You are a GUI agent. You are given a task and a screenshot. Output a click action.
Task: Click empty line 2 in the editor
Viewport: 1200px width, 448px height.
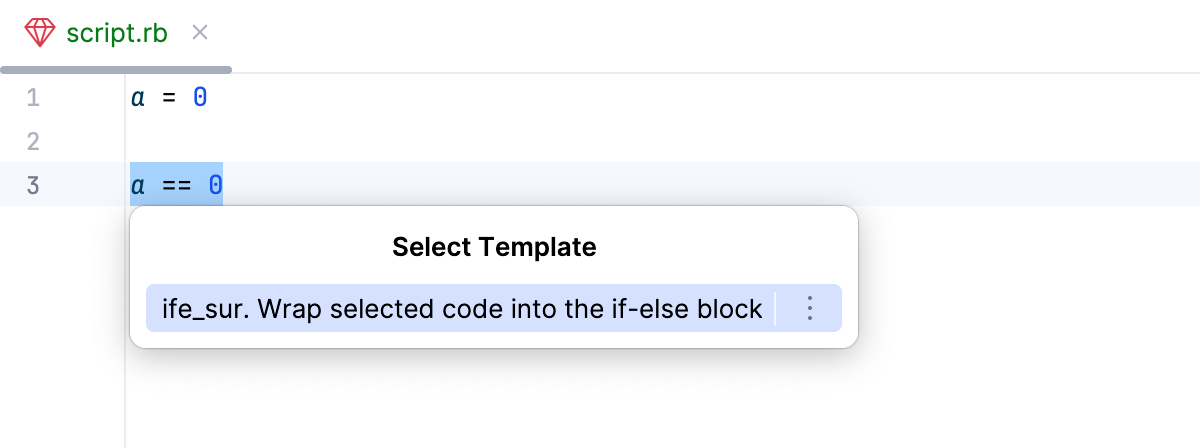pos(500,142)
